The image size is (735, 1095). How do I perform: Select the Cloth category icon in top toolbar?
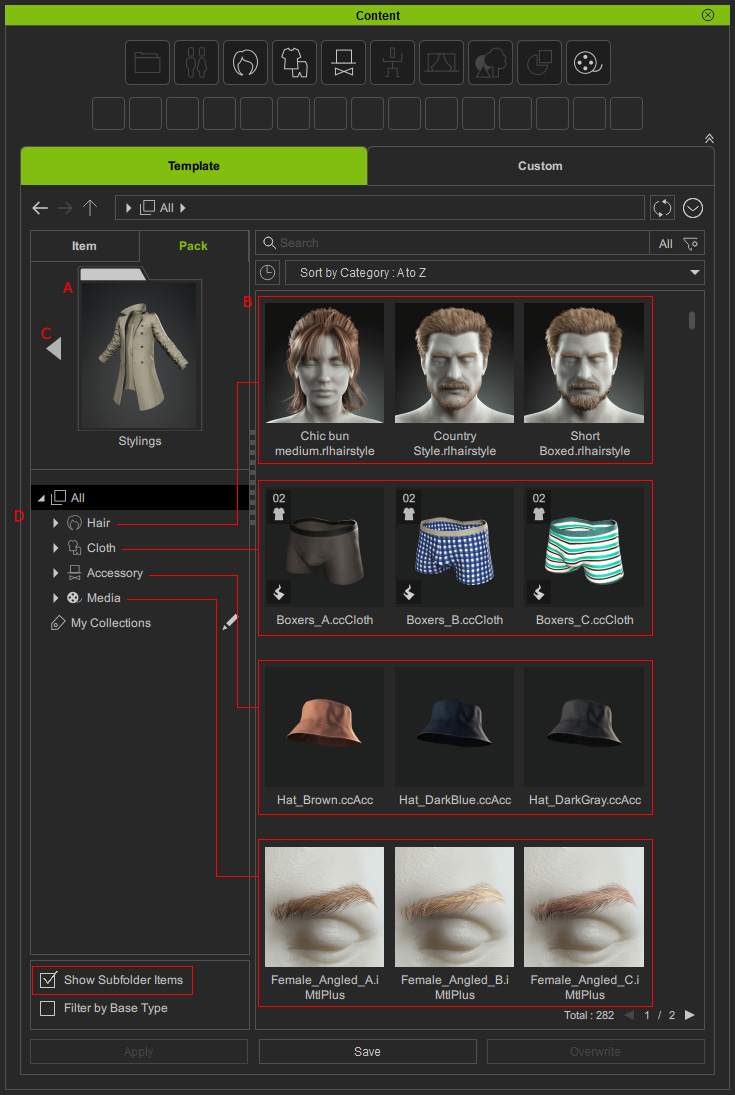click(x=294, y=63)
